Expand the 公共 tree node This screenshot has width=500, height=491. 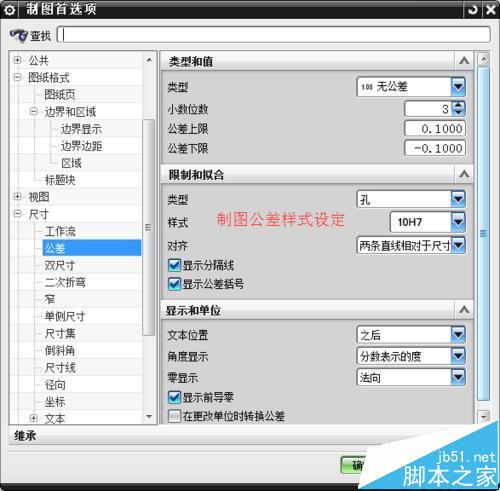pos(17,60)
